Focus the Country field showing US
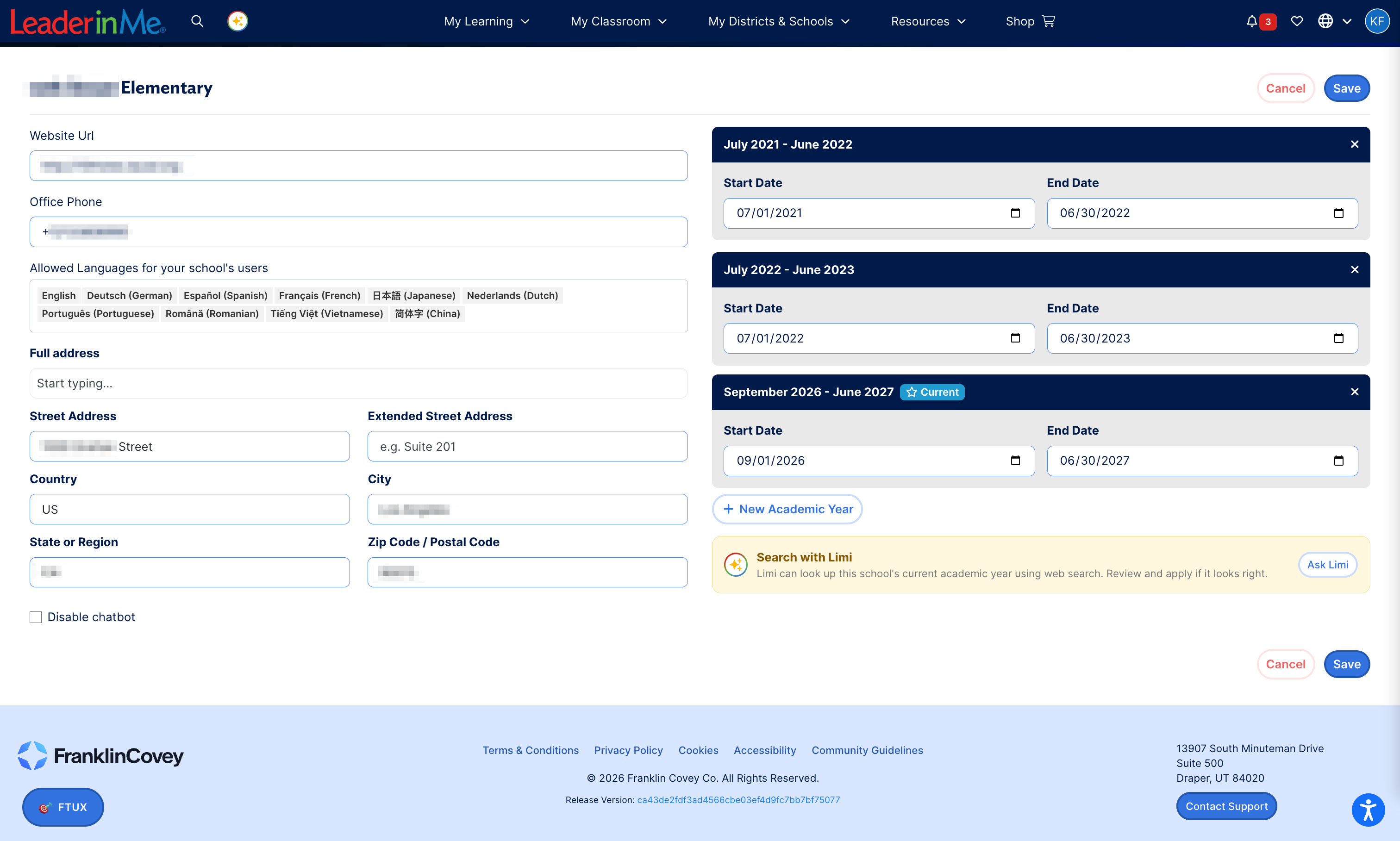 pyautogui.click(x=190, y=510)
